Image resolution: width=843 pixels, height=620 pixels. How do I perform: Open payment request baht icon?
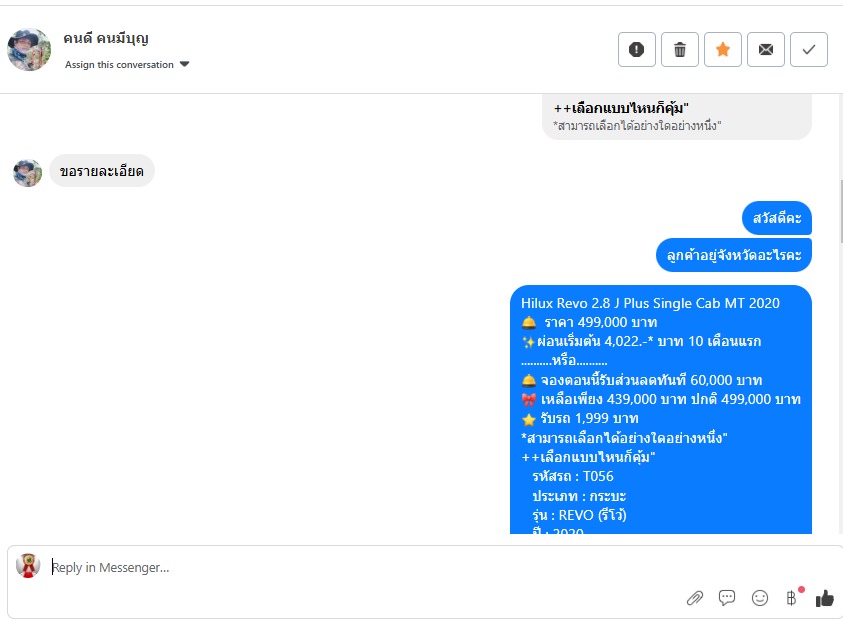[791, 598]
